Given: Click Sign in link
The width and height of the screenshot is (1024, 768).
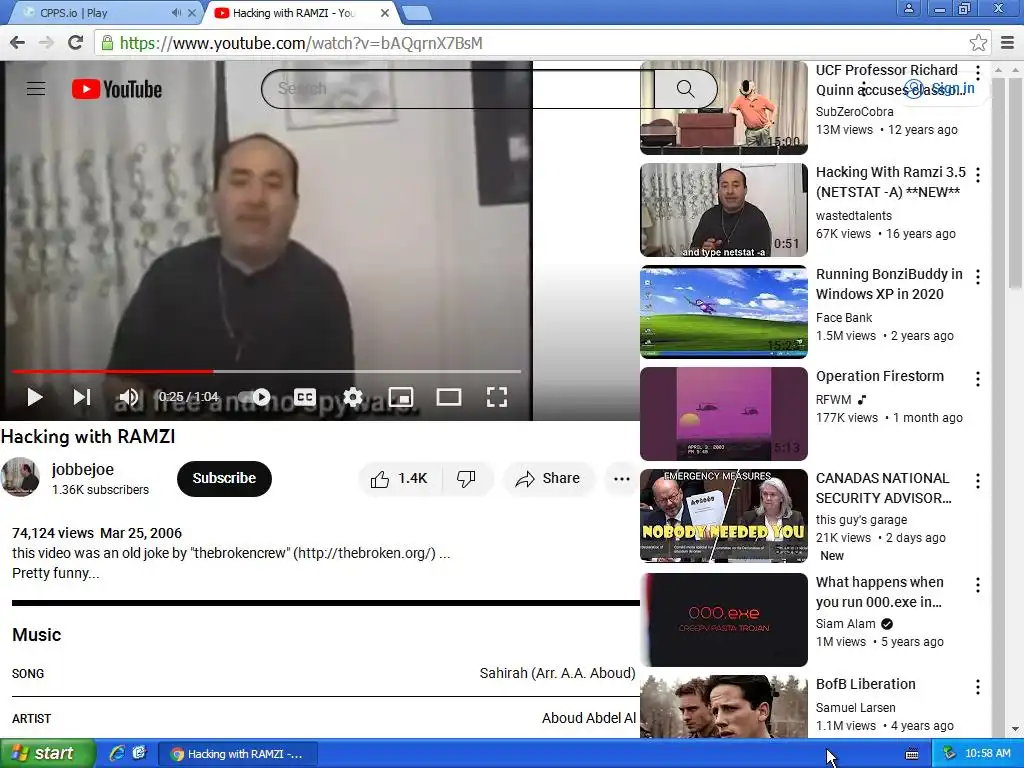Looking at the screenshot, I should click(x=941, y=89).
